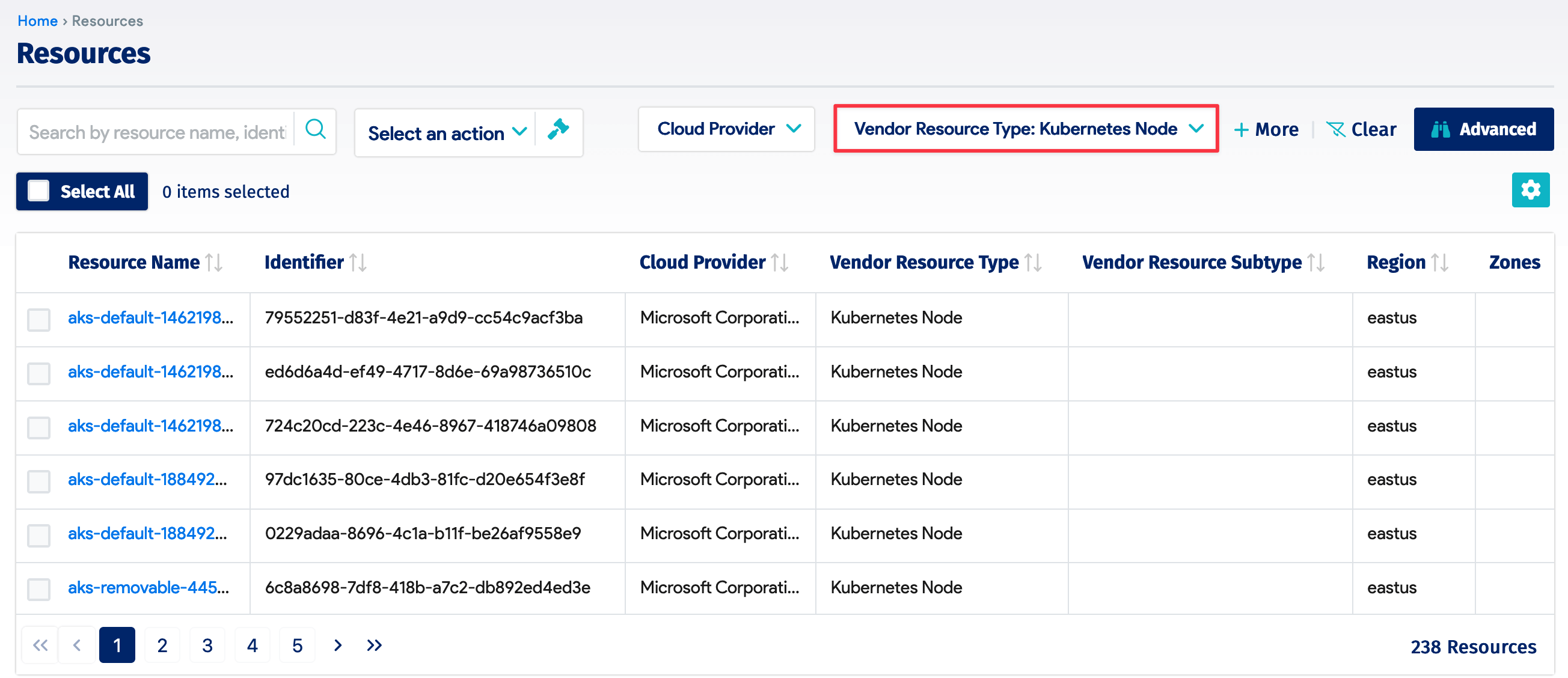Sort the Resource Name column

(x=213, y=261)
